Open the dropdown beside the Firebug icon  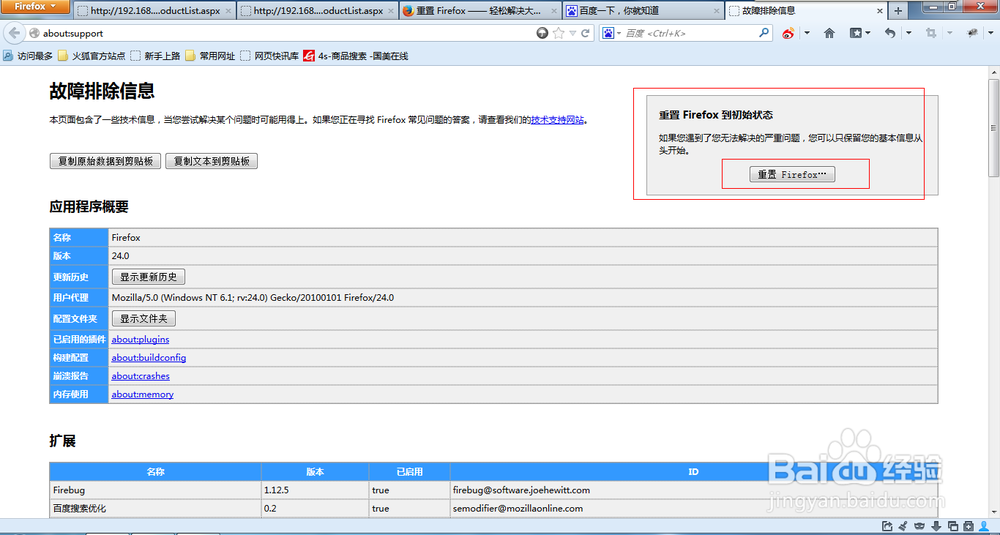pos(990,33)
